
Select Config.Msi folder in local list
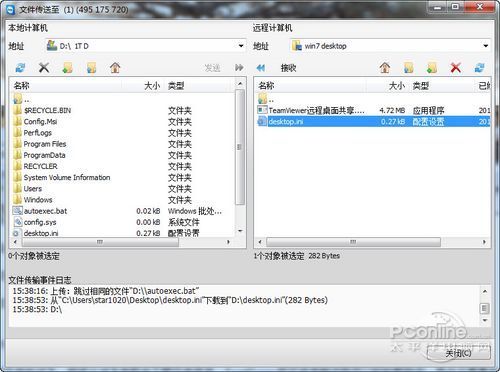35,122
